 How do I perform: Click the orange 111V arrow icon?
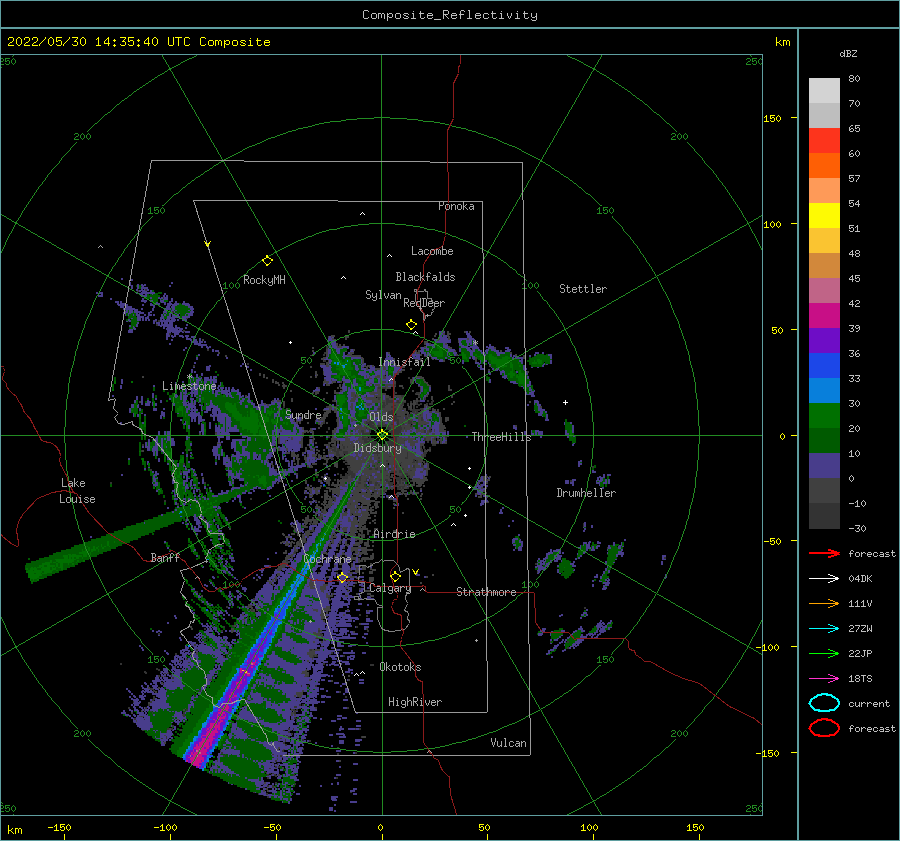click(824, 603)
